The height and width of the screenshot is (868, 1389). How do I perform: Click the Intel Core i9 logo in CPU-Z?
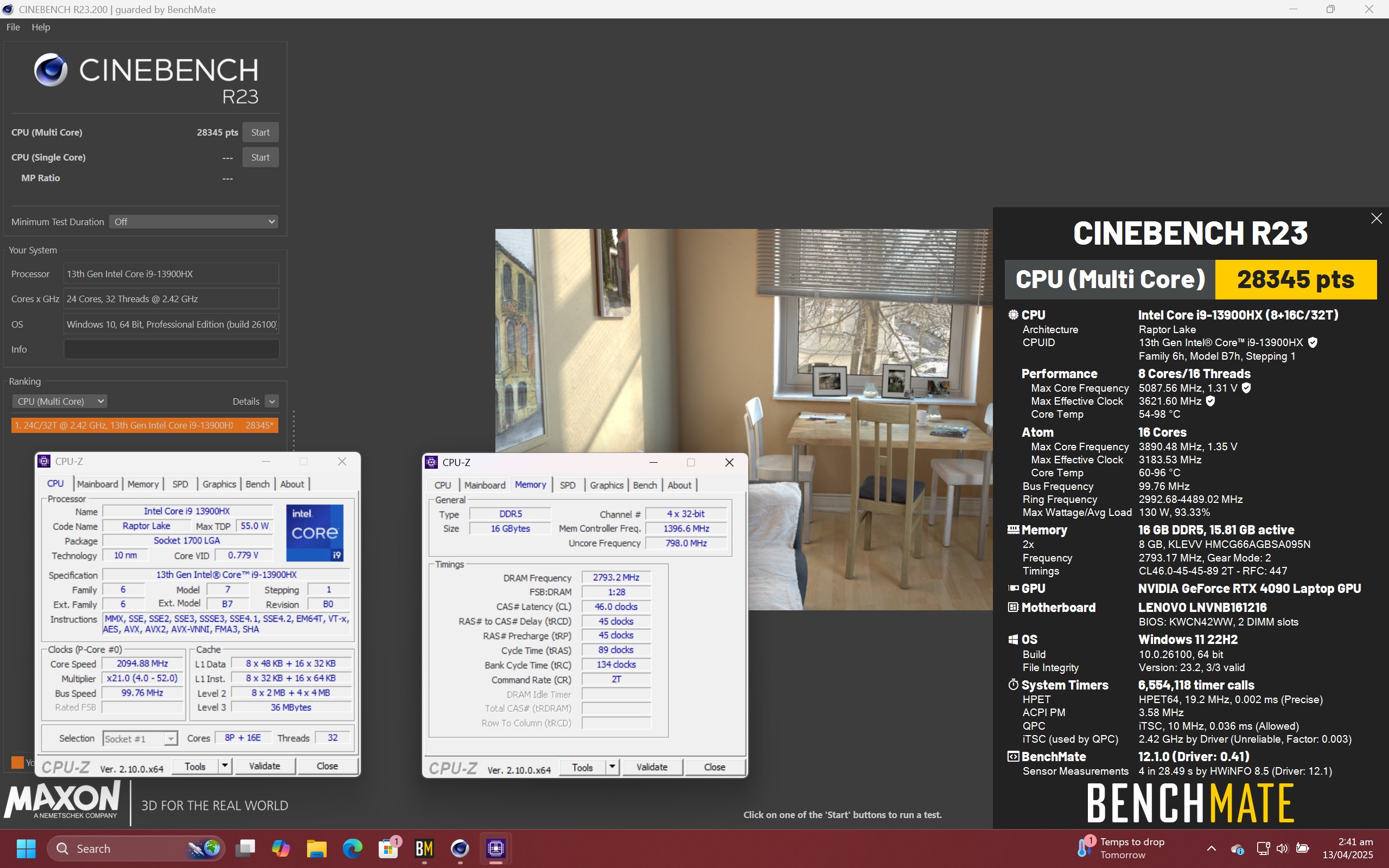315,533
